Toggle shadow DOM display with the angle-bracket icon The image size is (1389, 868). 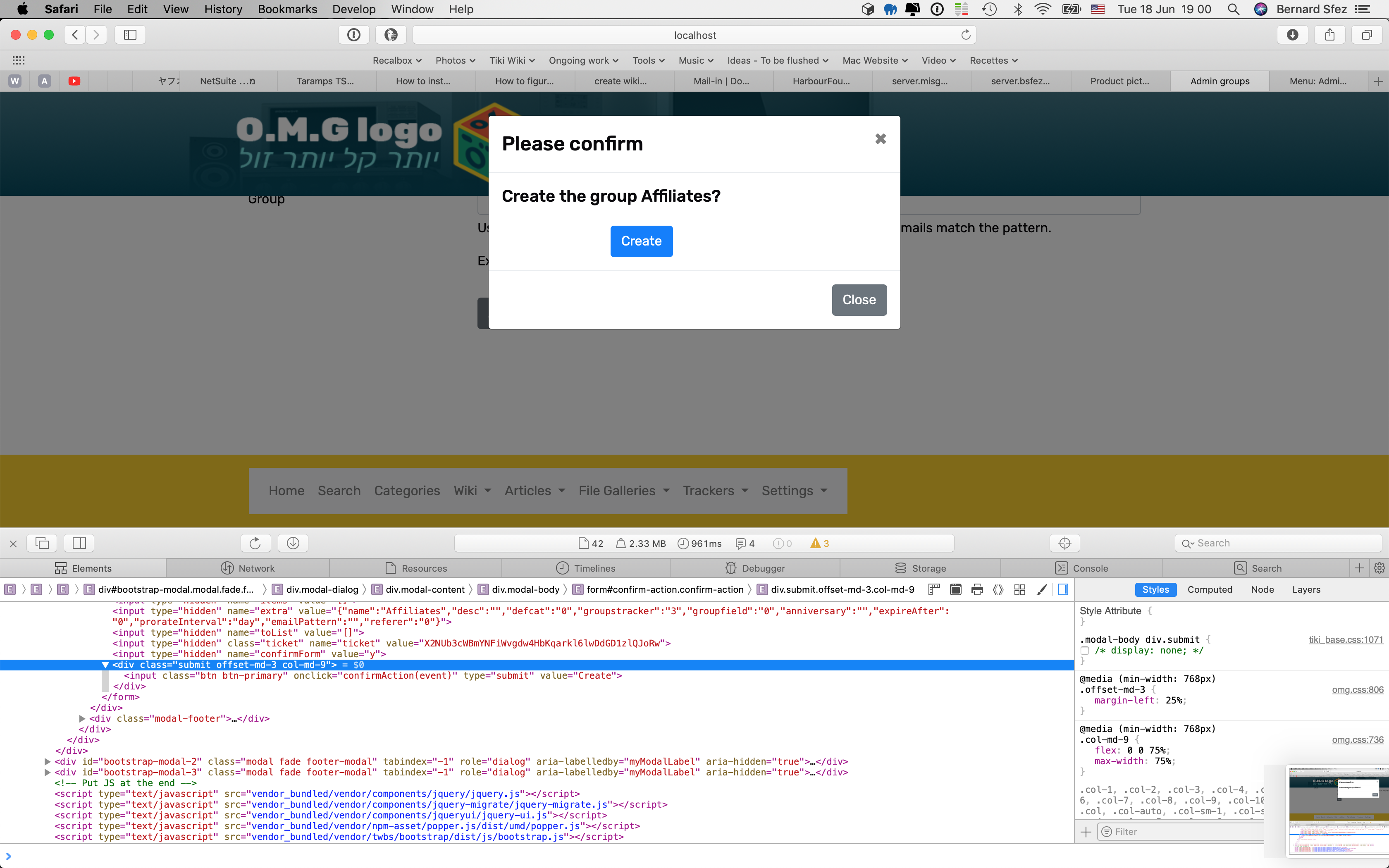pyautogui.click(x=998, y=589)
